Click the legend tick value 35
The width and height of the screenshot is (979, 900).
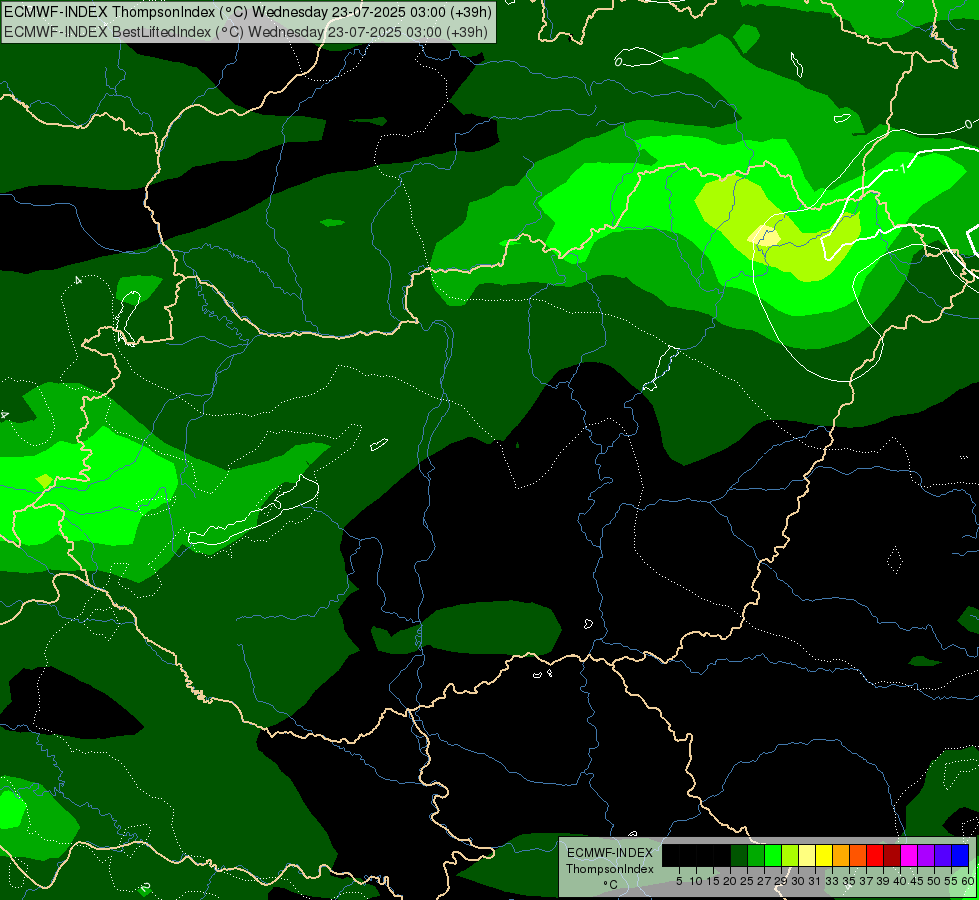click(x=850, y=881)
